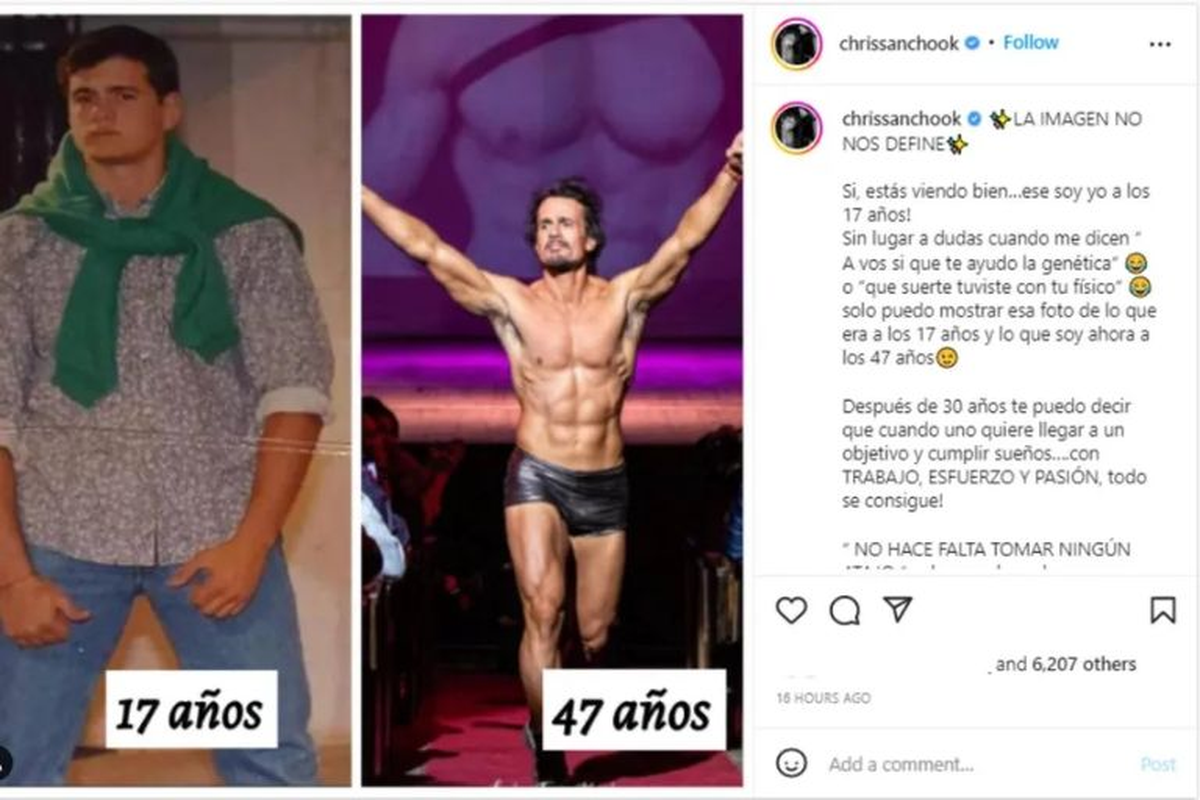Image resolution: width=1200 pixels, height=800 pixels.
Task: Open the three-dot more options menu
Action: [1160, 44]
